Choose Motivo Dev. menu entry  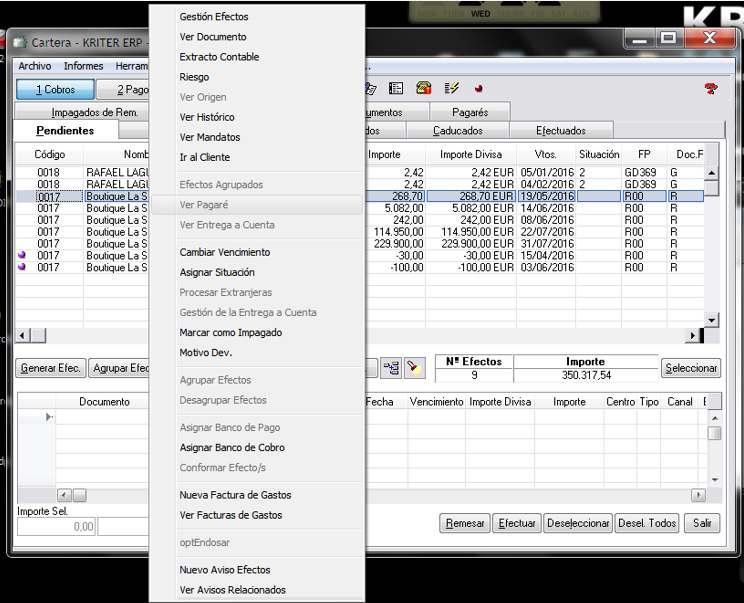[206, 353]
